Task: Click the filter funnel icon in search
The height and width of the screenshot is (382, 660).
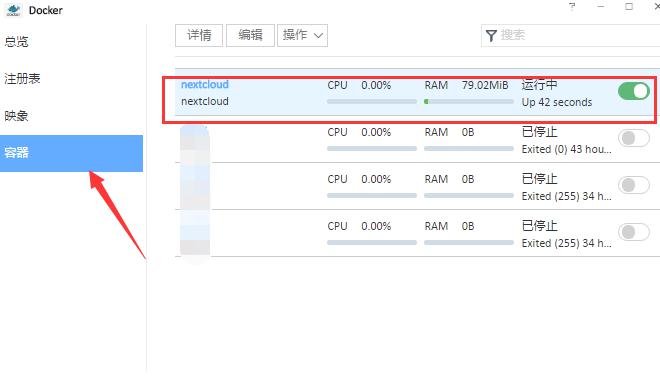Action: (x=491, y=35)
